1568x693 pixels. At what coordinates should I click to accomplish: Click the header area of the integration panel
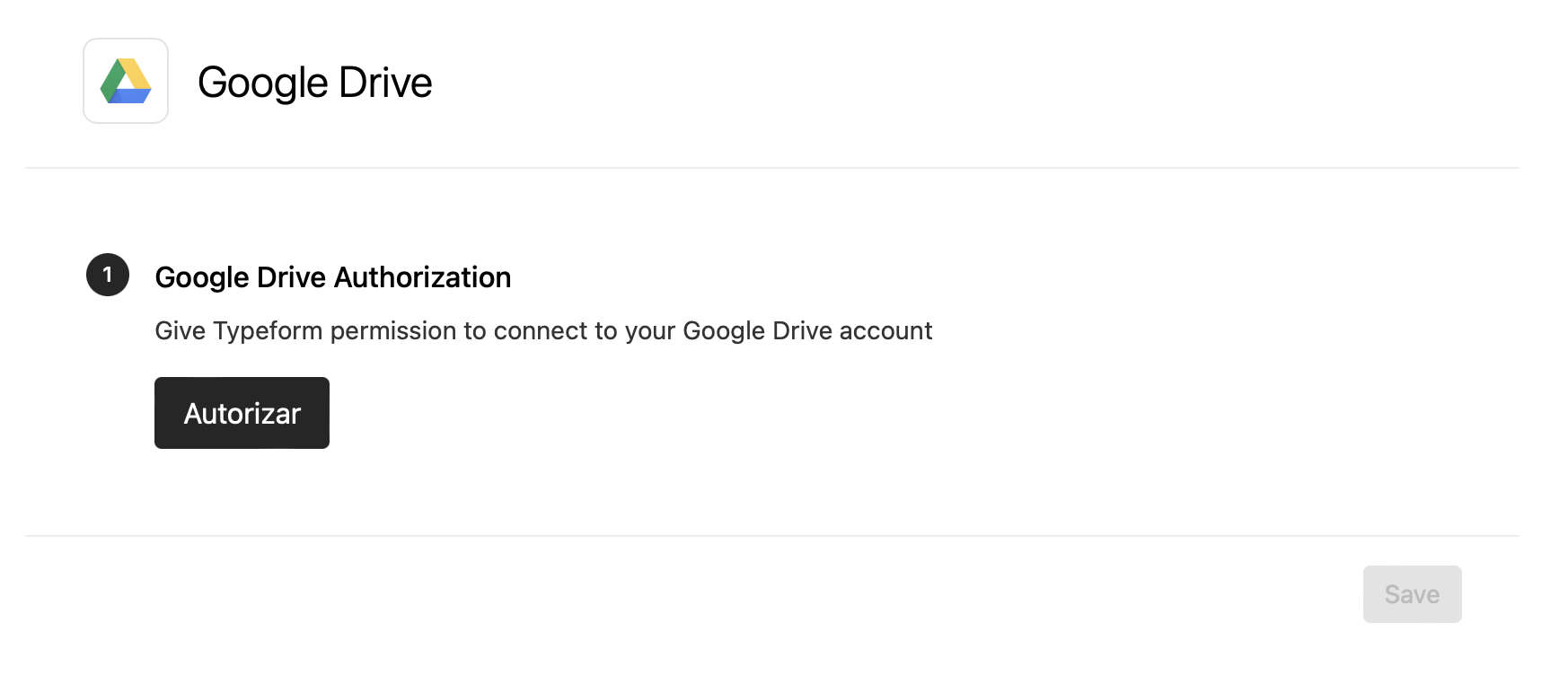point(784,82)
